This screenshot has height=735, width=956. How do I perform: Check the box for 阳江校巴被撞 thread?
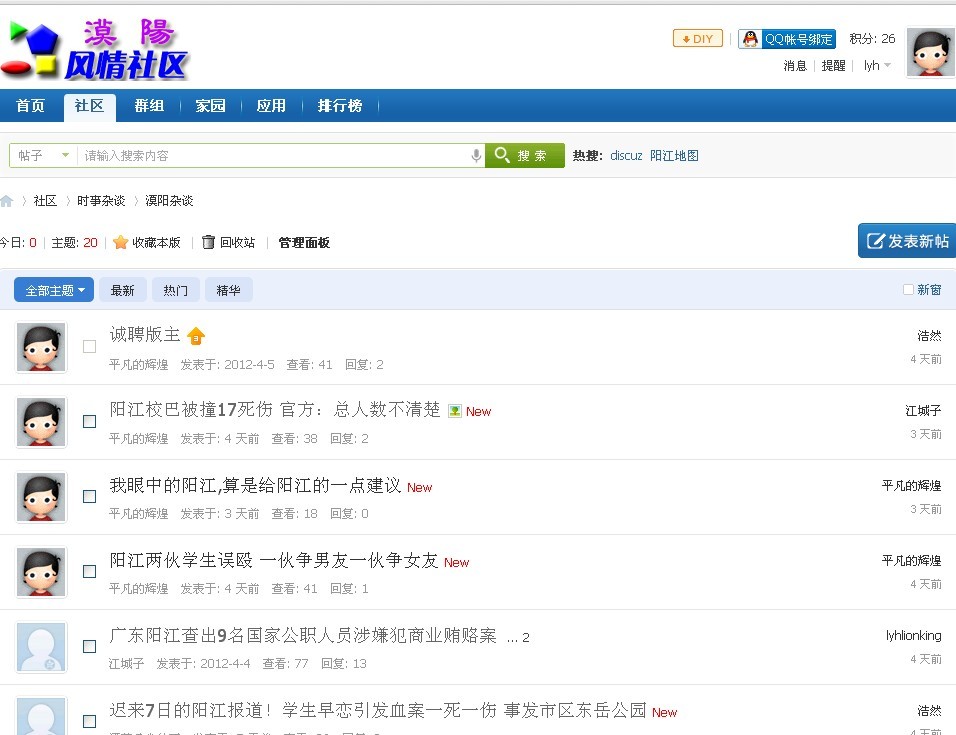tap(90, 422)
